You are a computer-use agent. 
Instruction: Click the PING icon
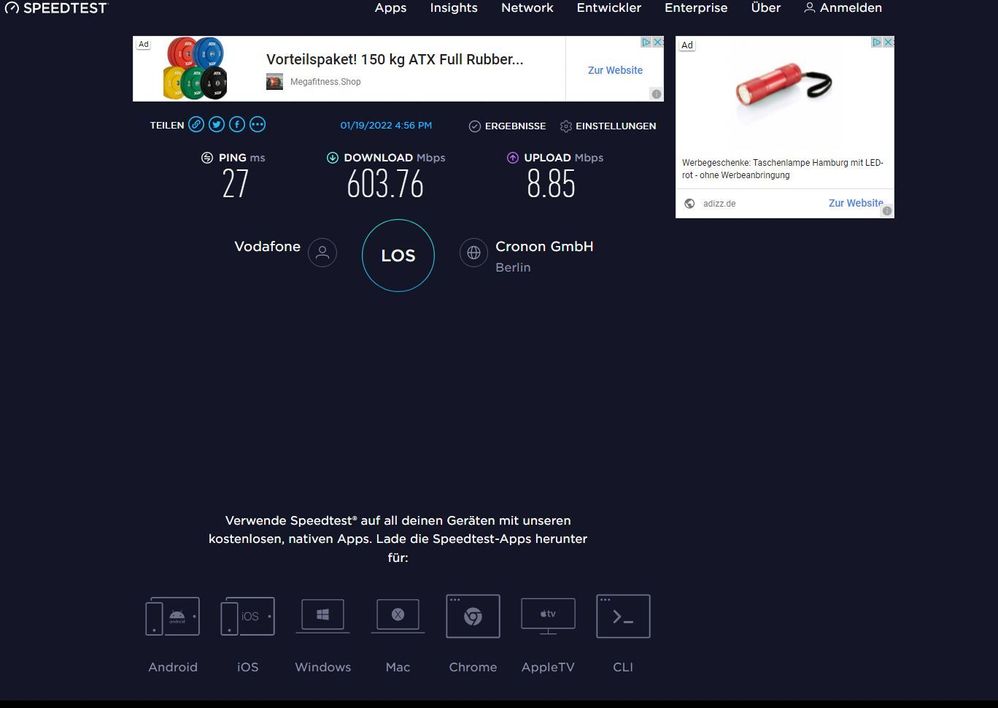point(207,158)
